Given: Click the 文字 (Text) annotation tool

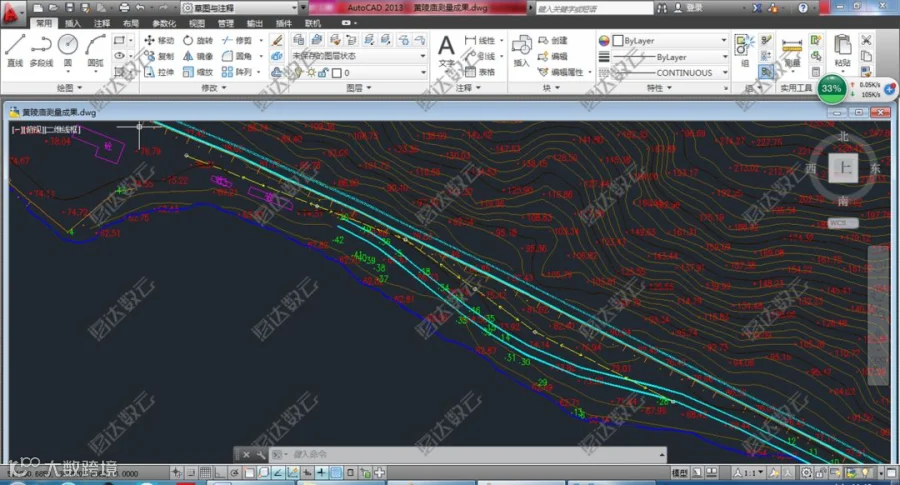Looking at the screenshot, I should [x=446, y=51].
